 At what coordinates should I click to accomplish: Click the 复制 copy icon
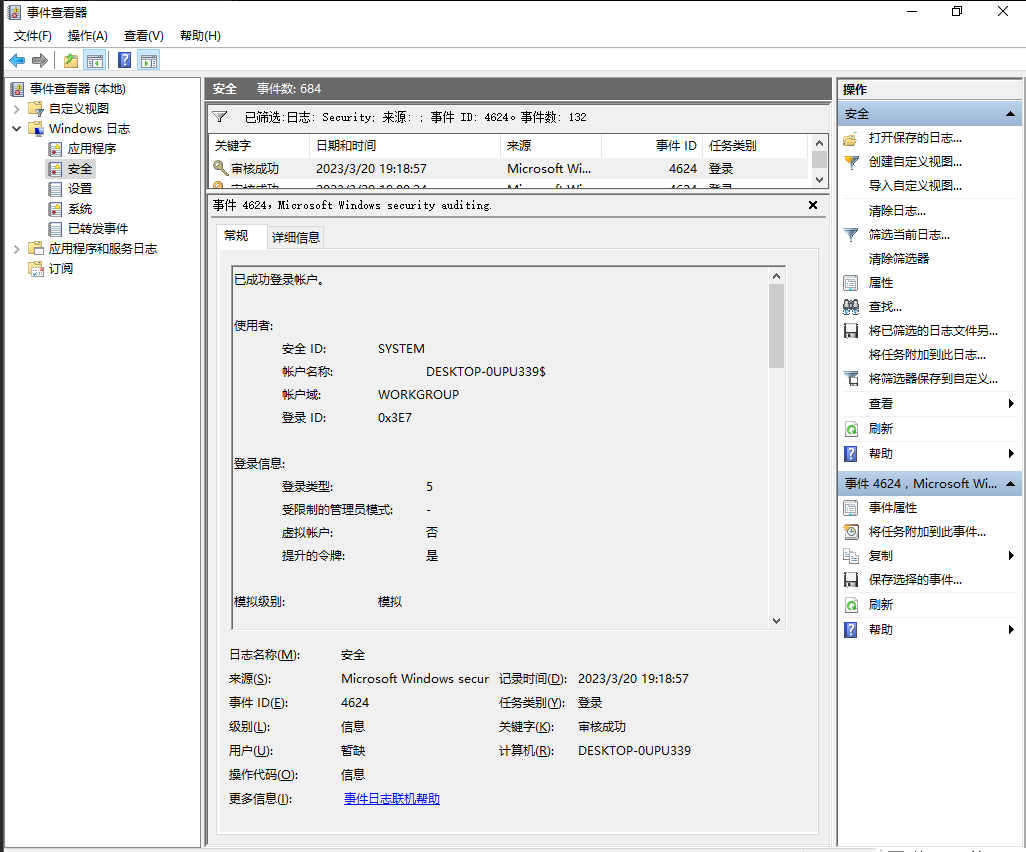point(851,556)
